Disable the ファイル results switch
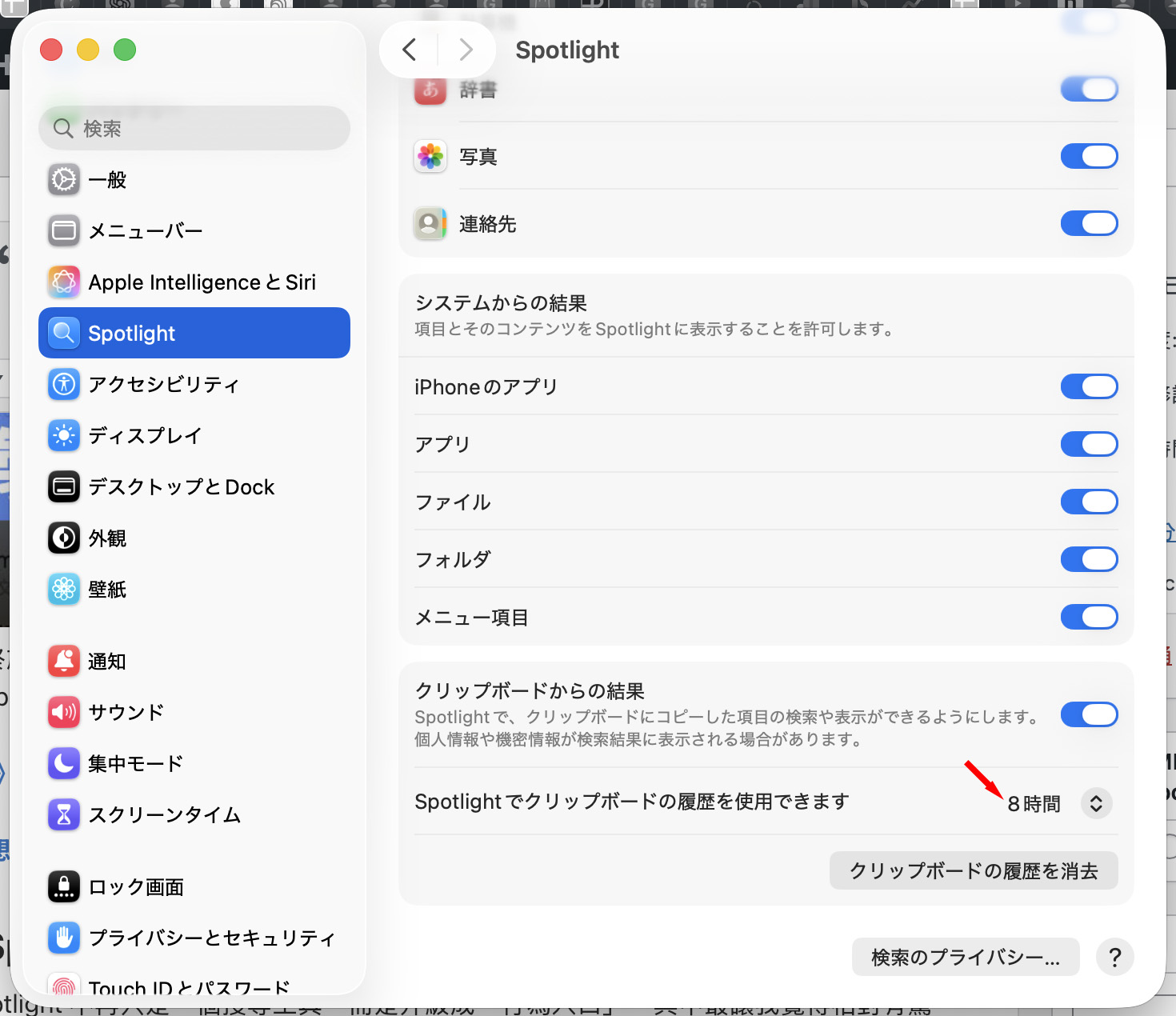The width and height of the screenshot is (1176, 1016). (1089, 502)
